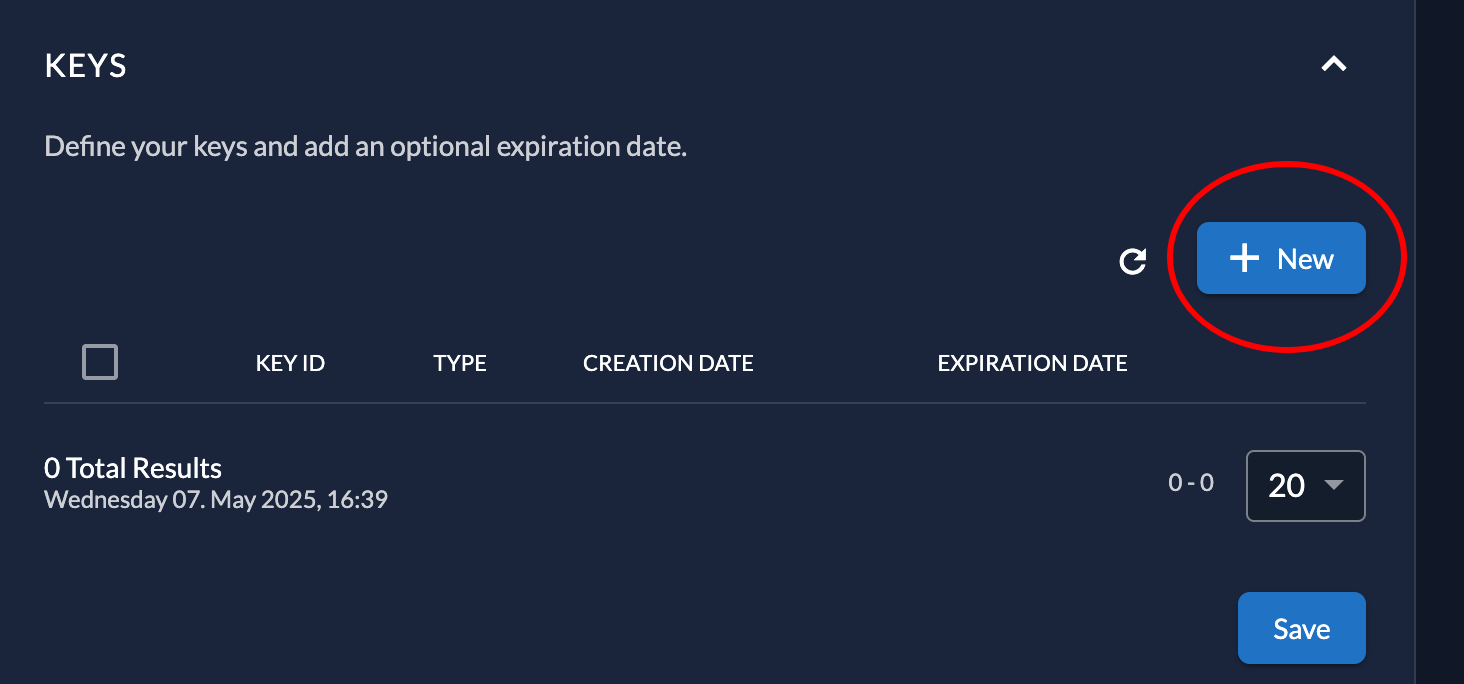Save the key settings
1464x684 pixels.
pos(1301,628)
